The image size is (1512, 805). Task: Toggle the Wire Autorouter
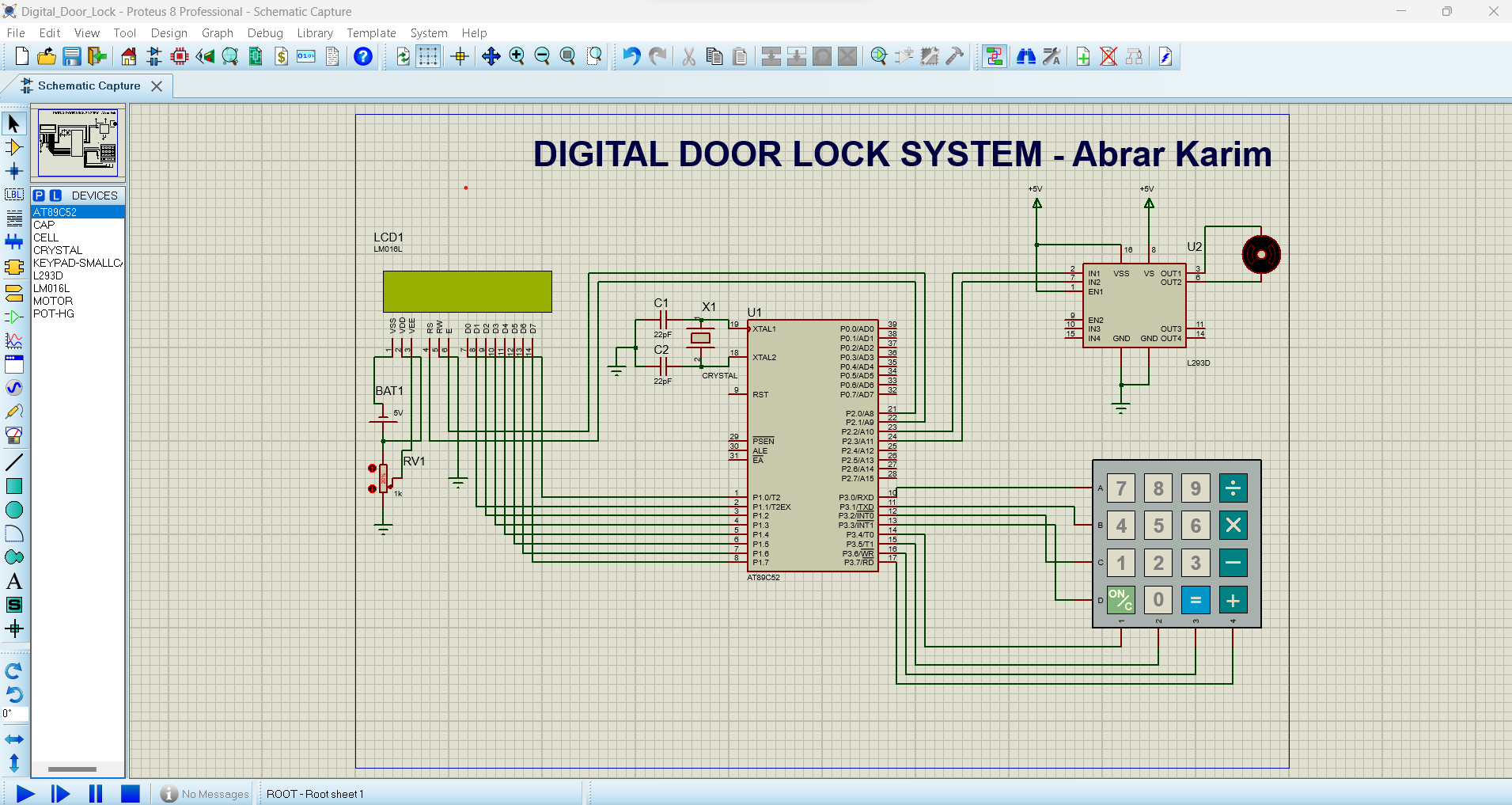[x=994, y=56]
